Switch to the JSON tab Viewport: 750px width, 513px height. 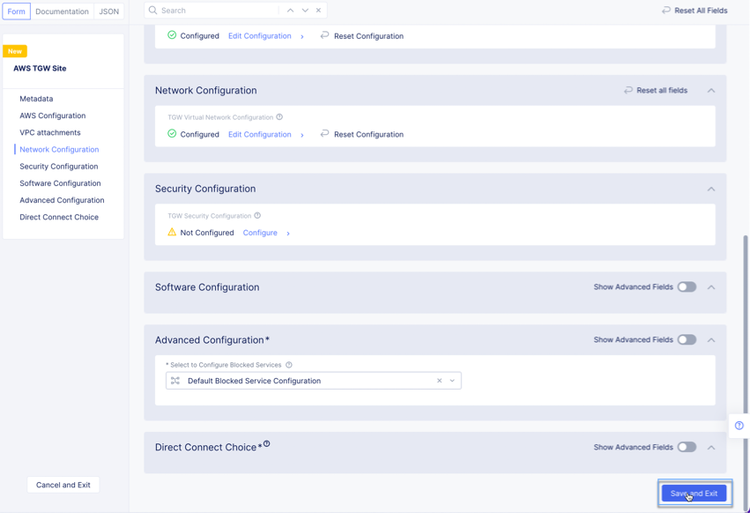point(109,11)
